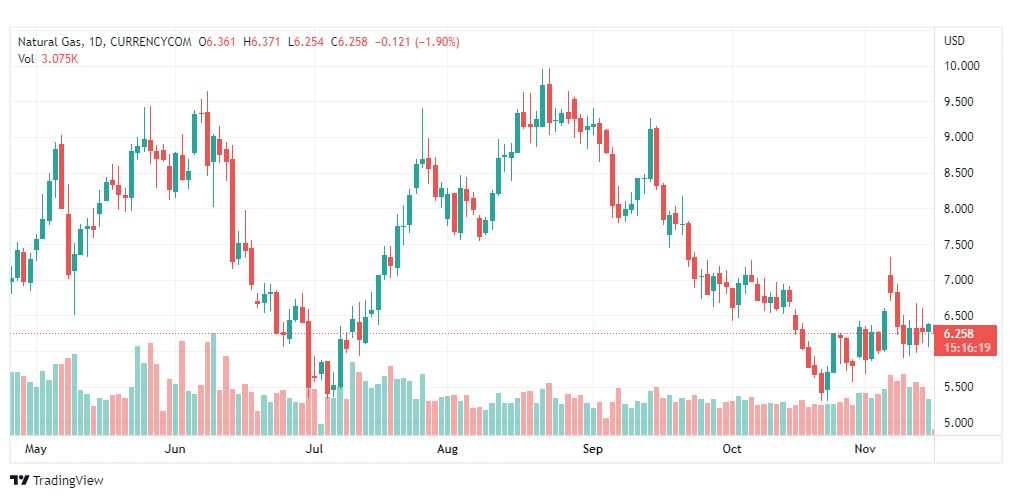Viewport: 1012px width, 498px height.
Task: Select the Vol indicator legend
Action: (26, 58)
